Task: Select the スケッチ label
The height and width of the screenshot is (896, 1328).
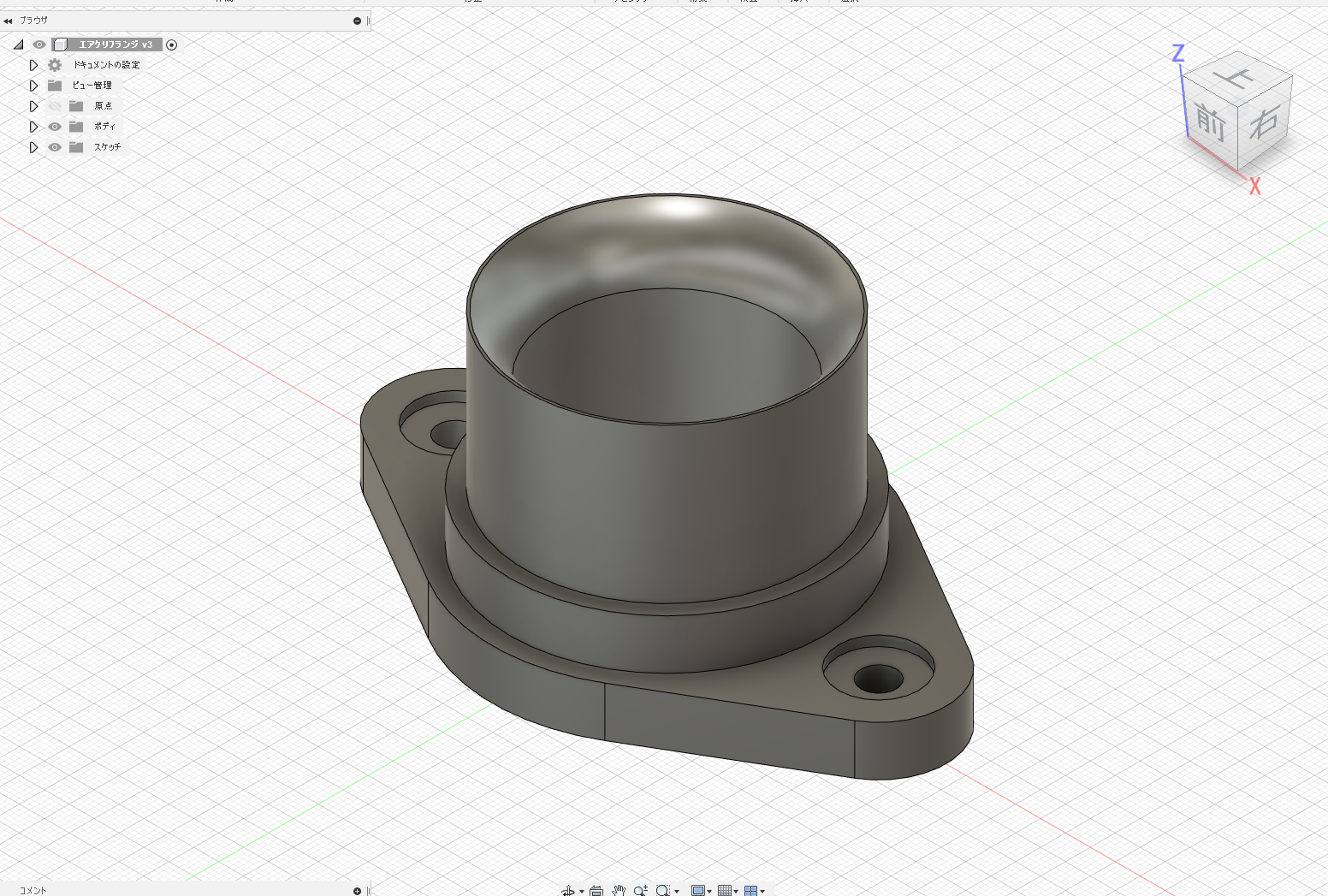Action: click(107, 147)
